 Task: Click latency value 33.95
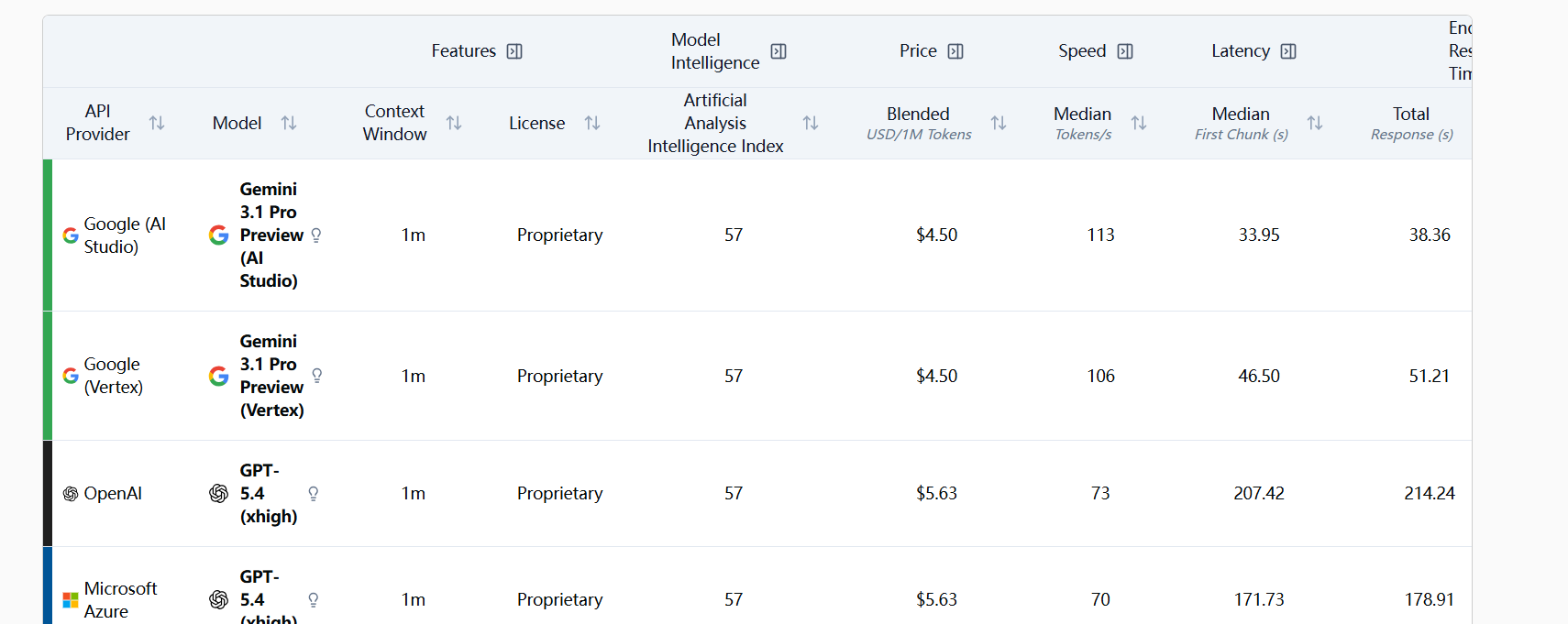pos(1259,235)
